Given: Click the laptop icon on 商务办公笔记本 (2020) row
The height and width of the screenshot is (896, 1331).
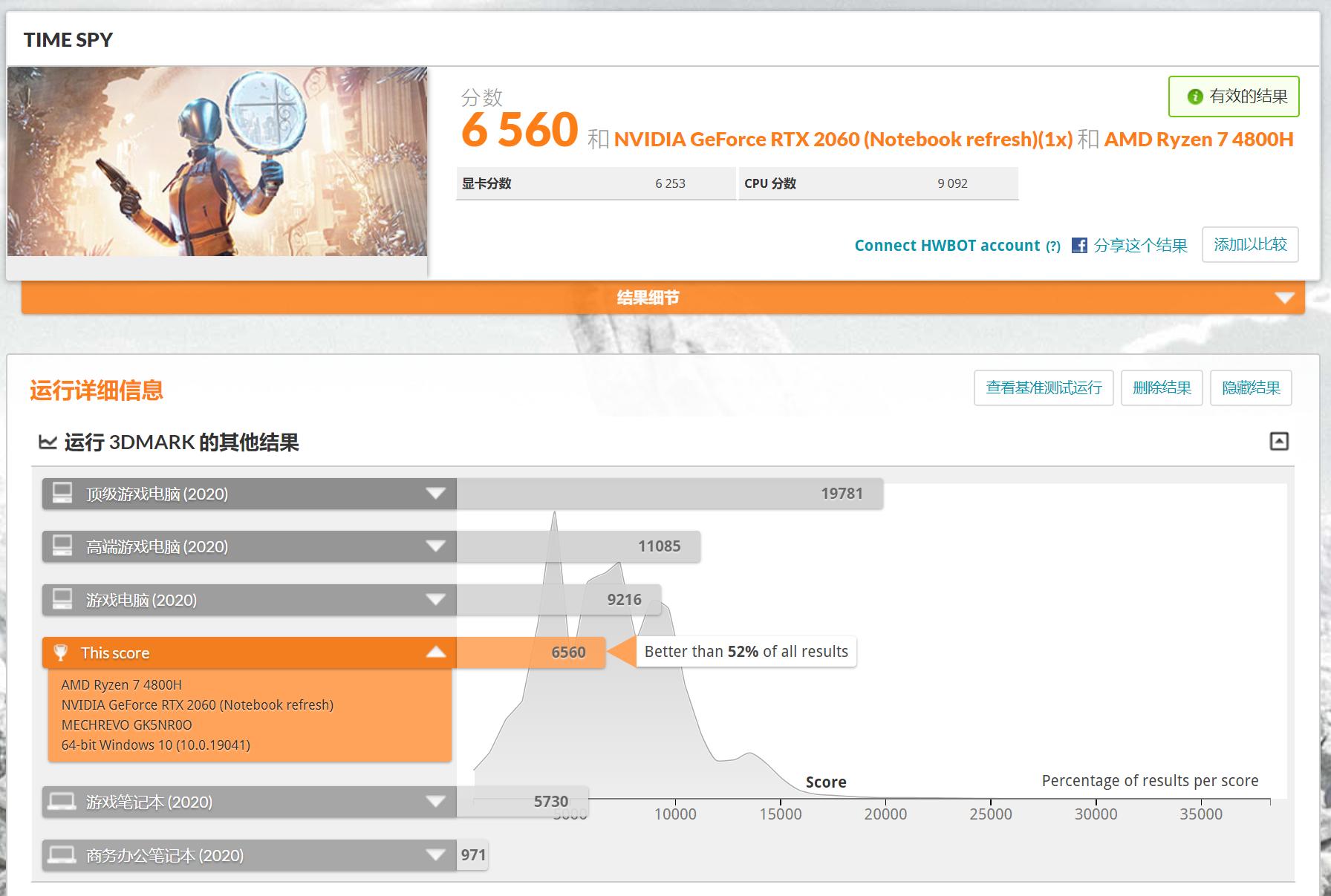Looking at the screenshot, I should [62, 855].
